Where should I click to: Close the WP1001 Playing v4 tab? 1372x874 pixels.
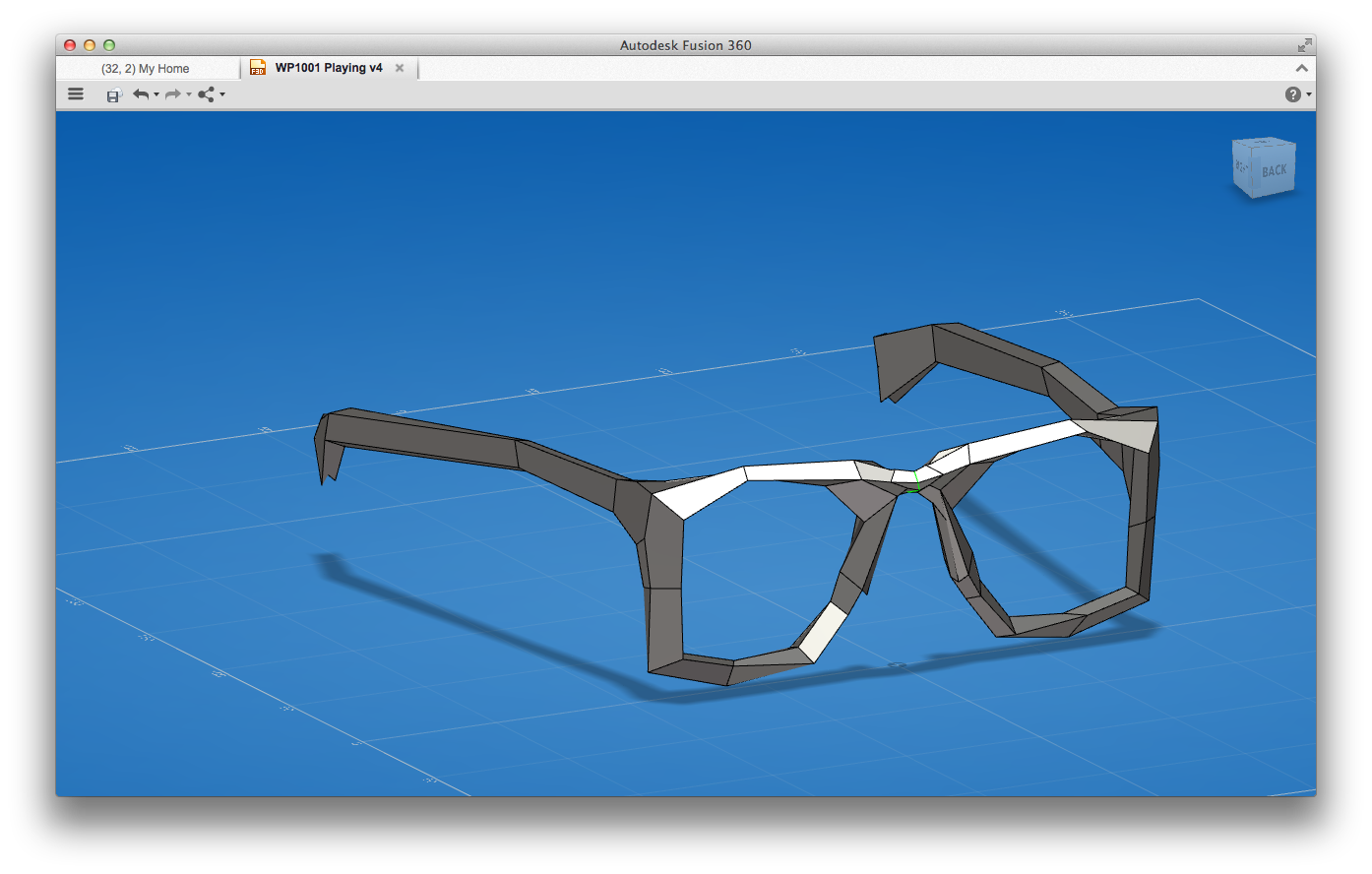point(400,68)
